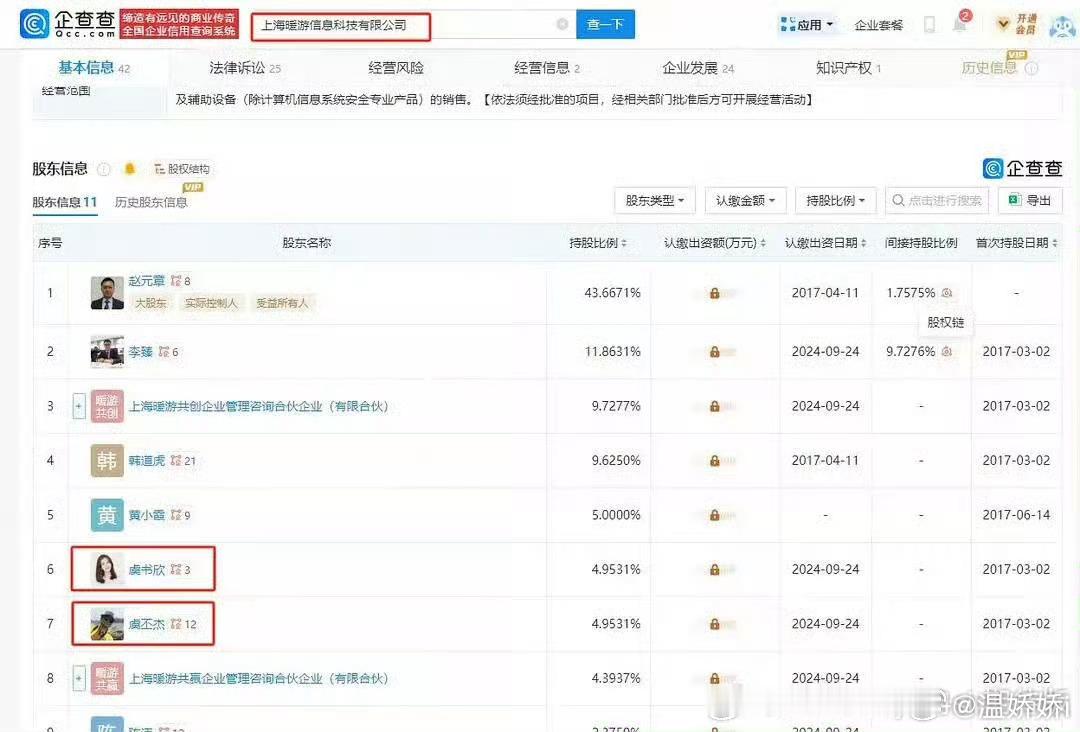Open 上海暖游共创企业管理咨询合伙企业 link

tap(258, 406)
